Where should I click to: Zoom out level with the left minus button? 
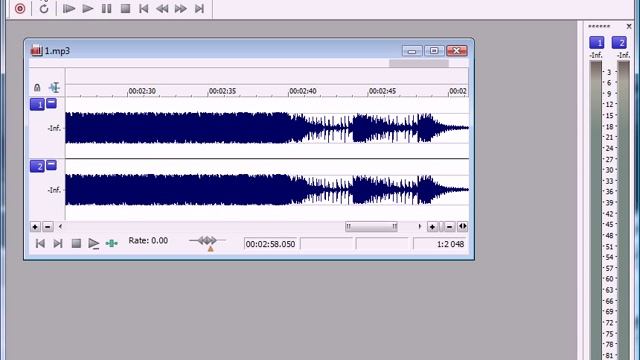coord(48,227)
